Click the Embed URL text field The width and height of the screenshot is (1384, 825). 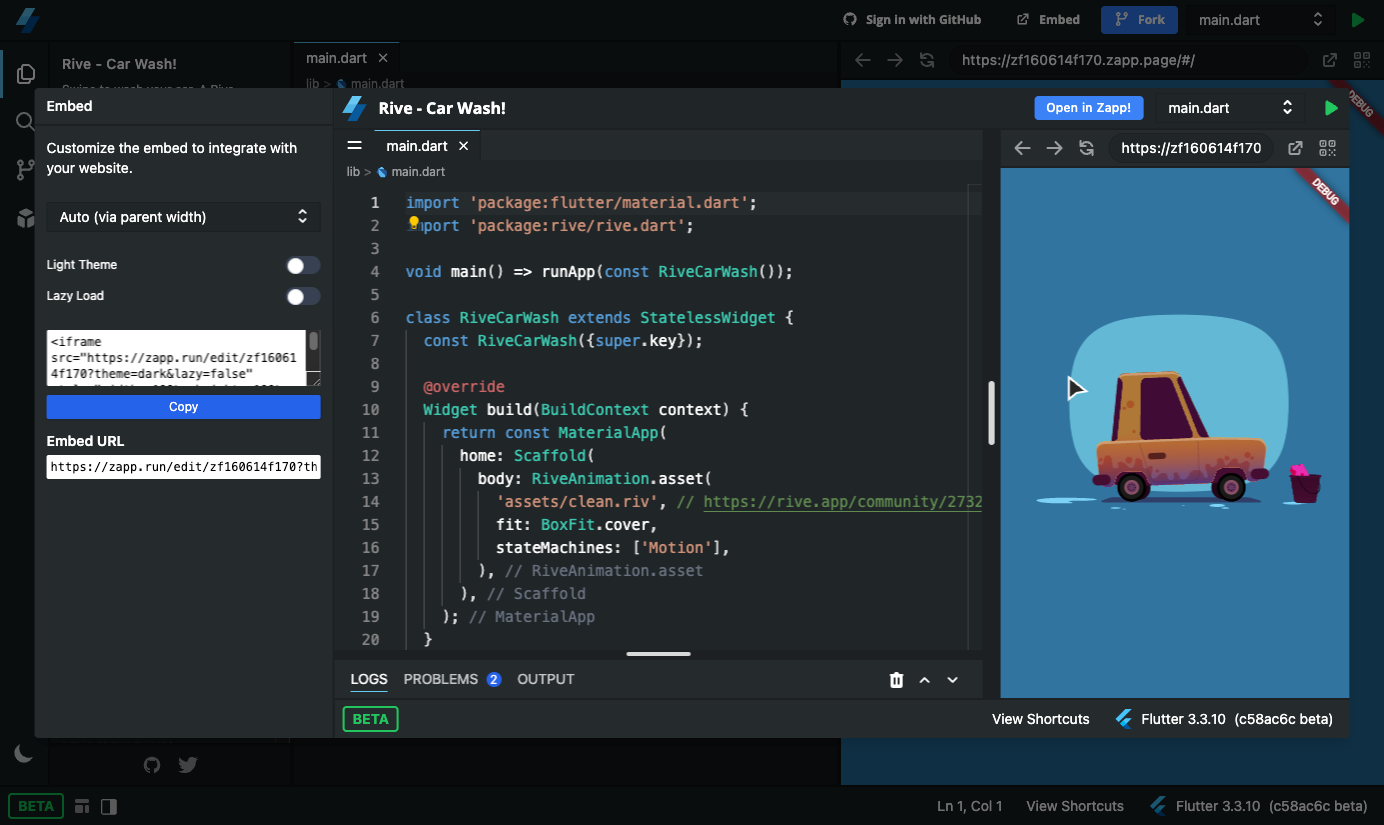pyautogui.click(x=184, y=467)
